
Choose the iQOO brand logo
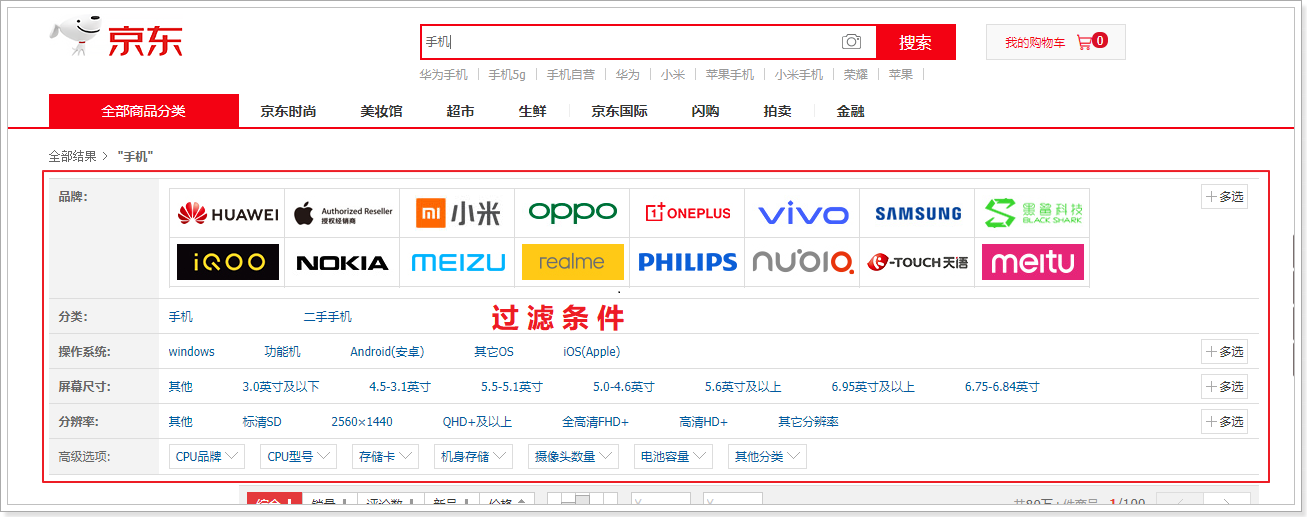pyautogui.click(x=227, y=262)
